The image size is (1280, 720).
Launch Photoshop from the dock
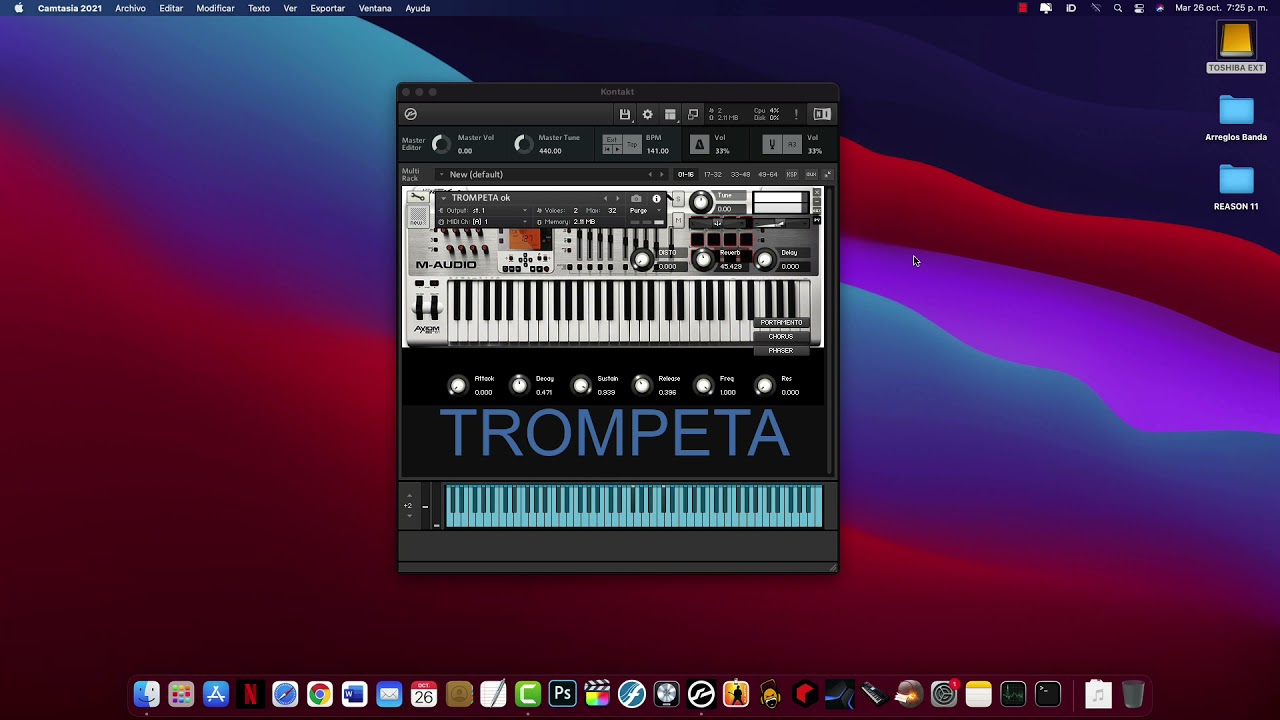point(563,694)
